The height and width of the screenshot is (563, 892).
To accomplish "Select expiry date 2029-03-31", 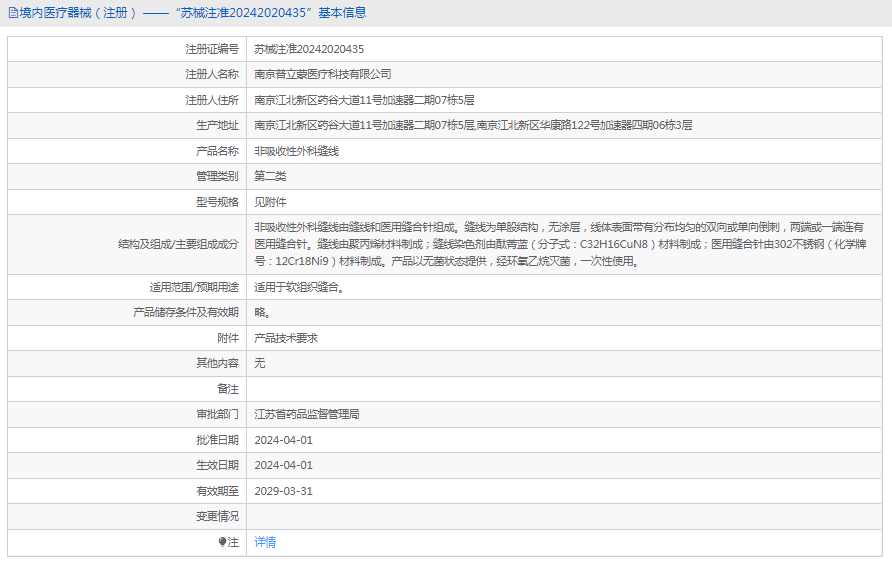I will 283,491.
